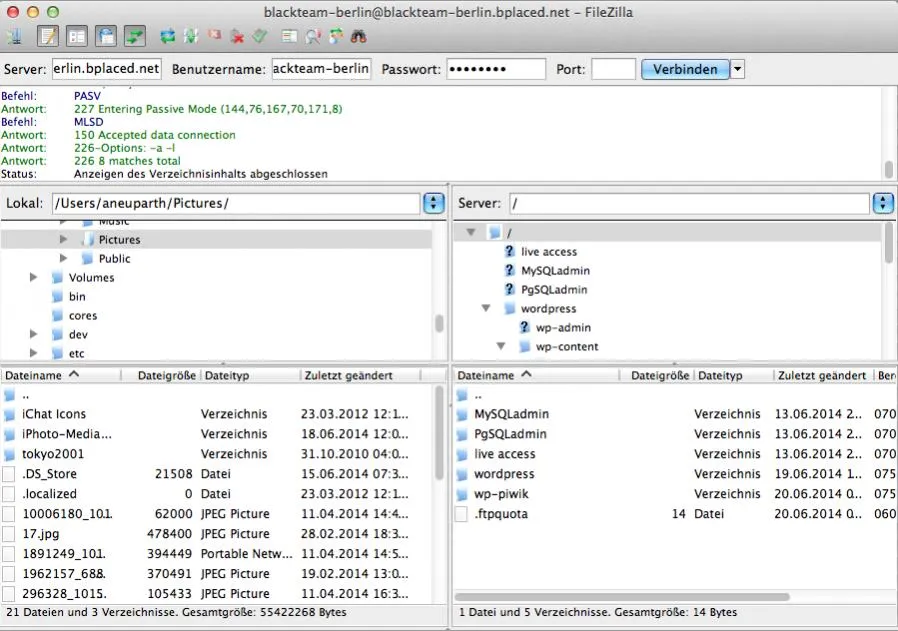This screenshot has height=631, width=898.
Task: Open the binoculars file search icon
Action: (359, 37)
